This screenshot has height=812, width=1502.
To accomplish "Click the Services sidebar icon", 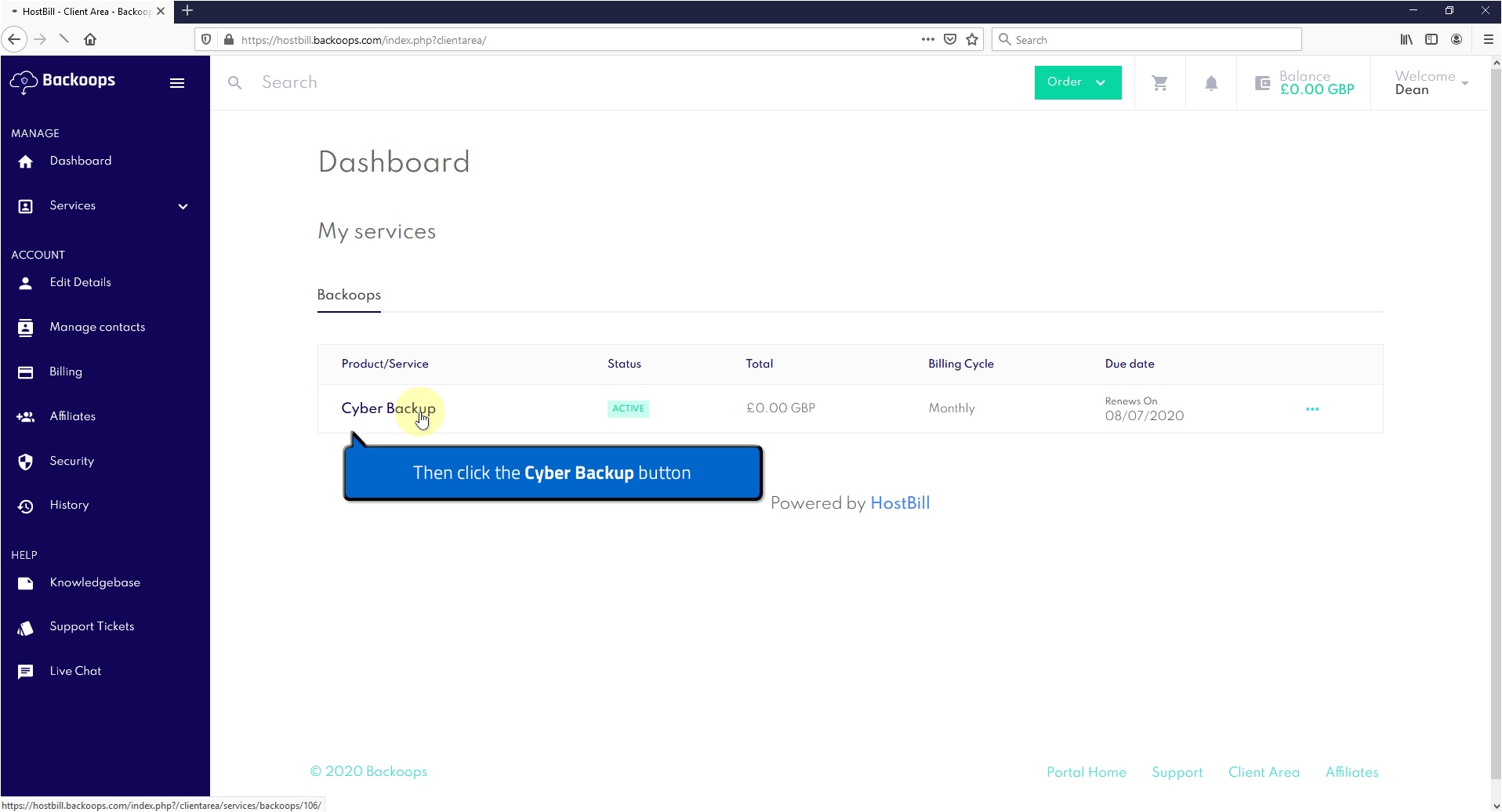I will [x=26, y=206].
